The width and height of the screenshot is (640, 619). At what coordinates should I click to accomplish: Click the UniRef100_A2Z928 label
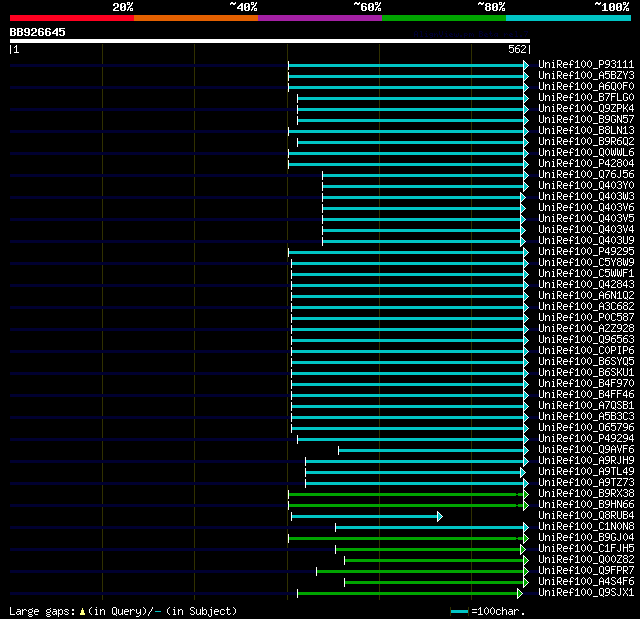pos(586,329)
